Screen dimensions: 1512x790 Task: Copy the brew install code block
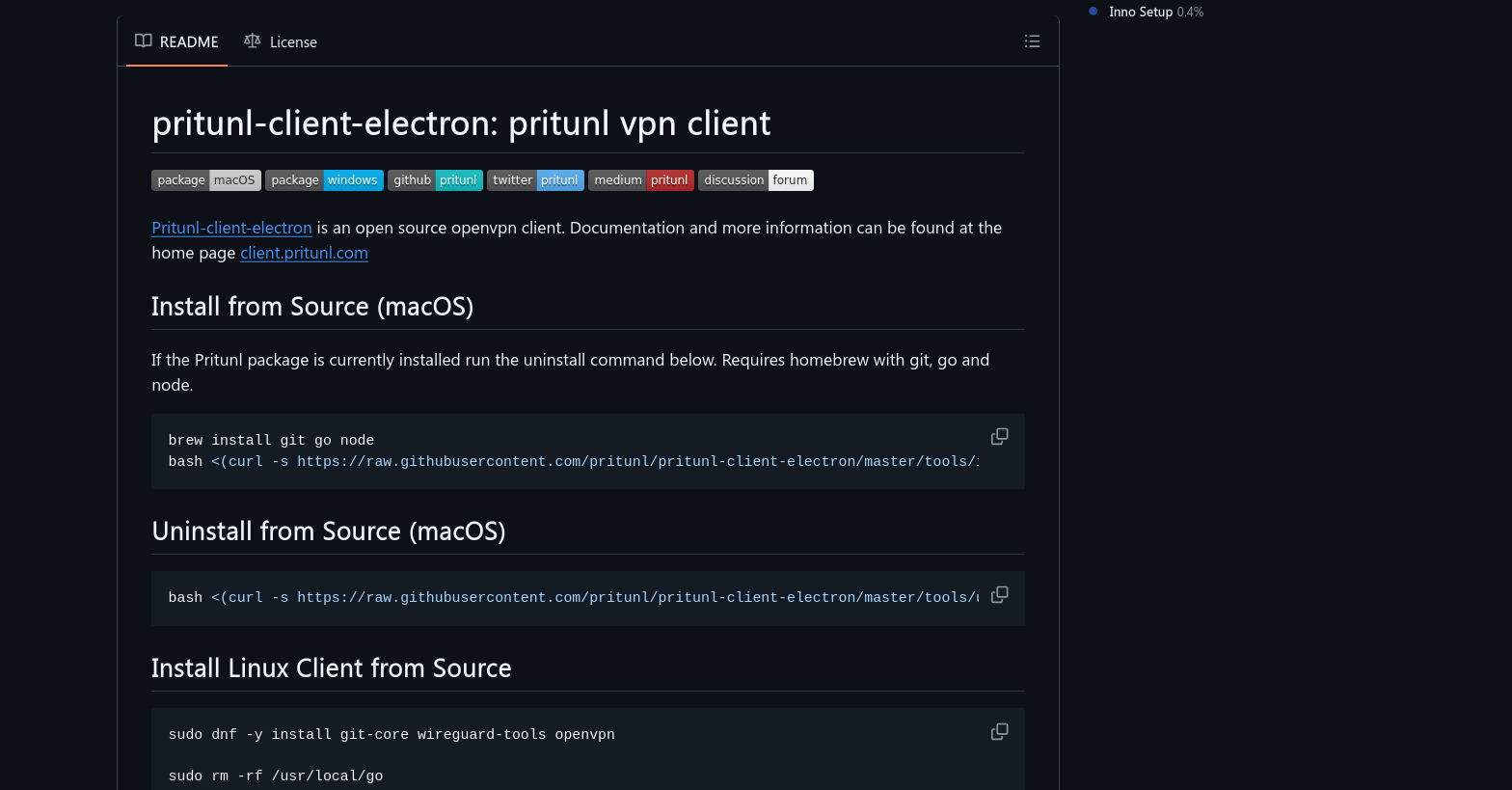[1000, 437]
